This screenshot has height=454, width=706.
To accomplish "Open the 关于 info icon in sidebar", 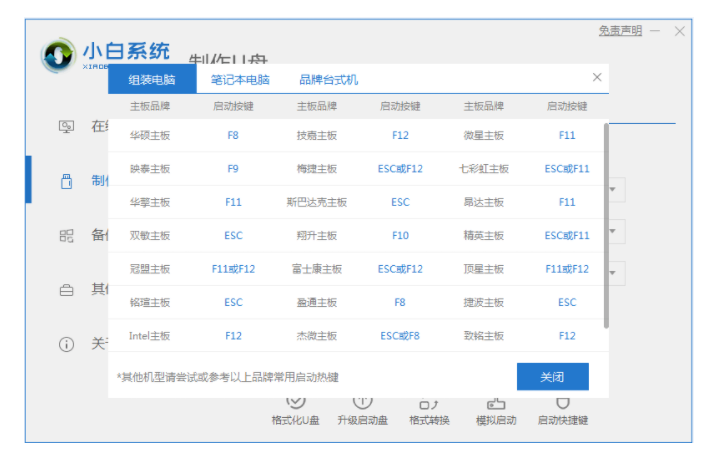I will coord(67,344).
